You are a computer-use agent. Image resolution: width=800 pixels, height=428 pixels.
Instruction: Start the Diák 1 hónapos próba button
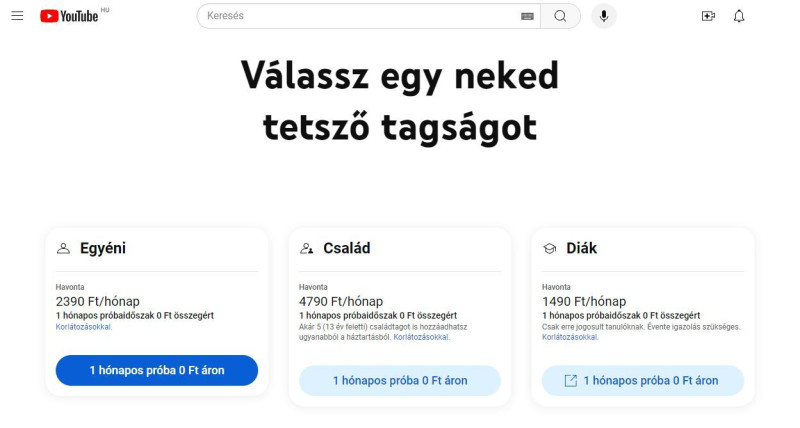coord(643,380)
